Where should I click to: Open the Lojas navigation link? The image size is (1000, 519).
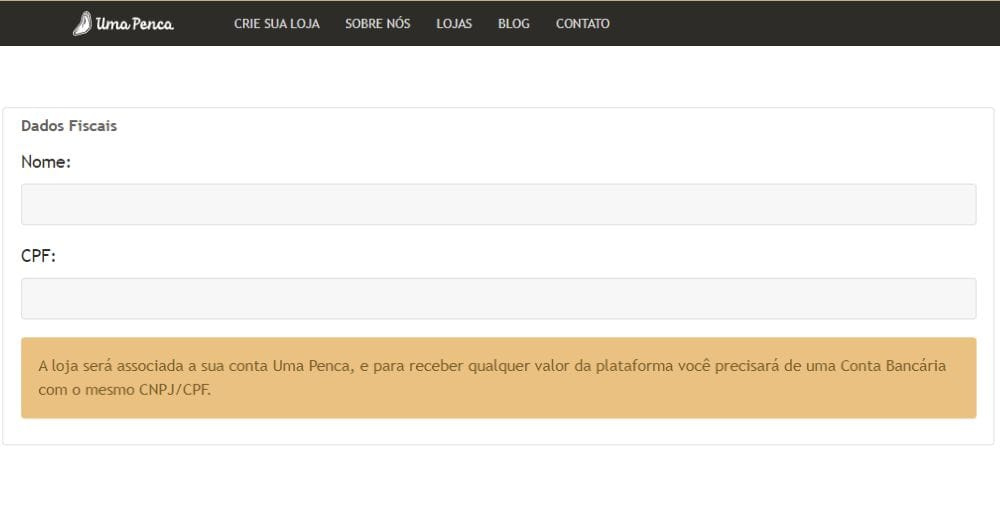[454, 24]
